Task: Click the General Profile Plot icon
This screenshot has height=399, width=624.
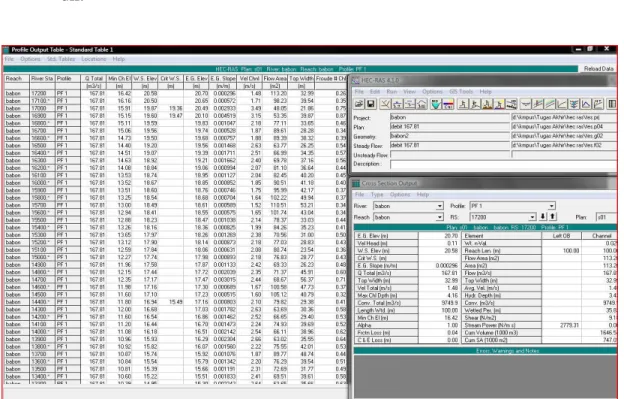Action: [550, 104]
